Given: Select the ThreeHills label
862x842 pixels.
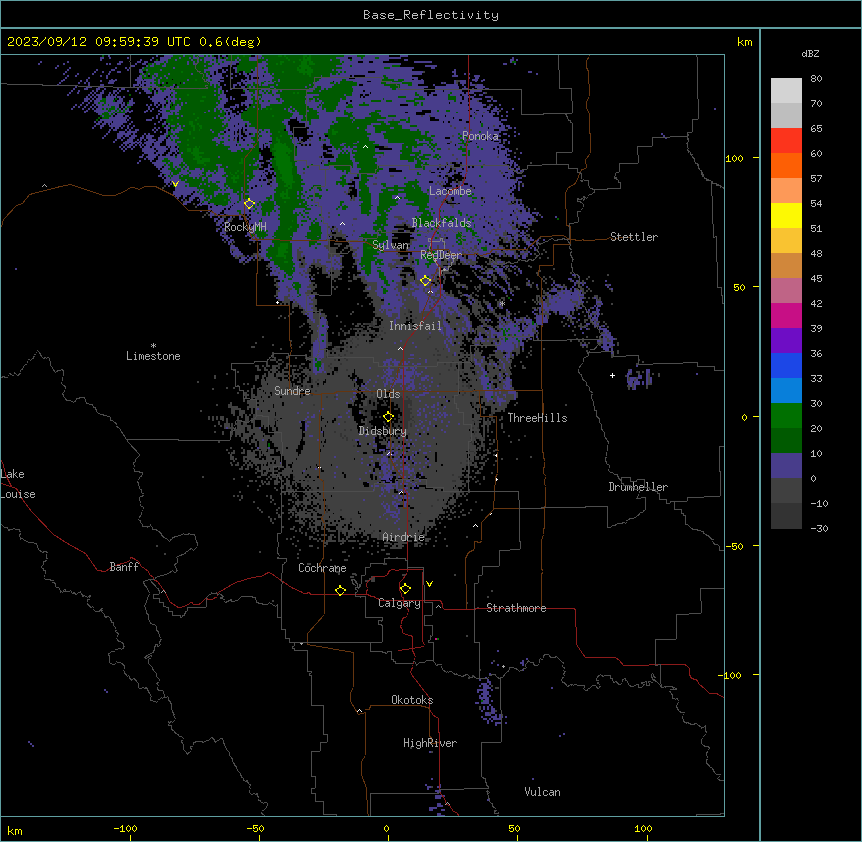Looking at the screenshot, I should click(x=537, y=418).
